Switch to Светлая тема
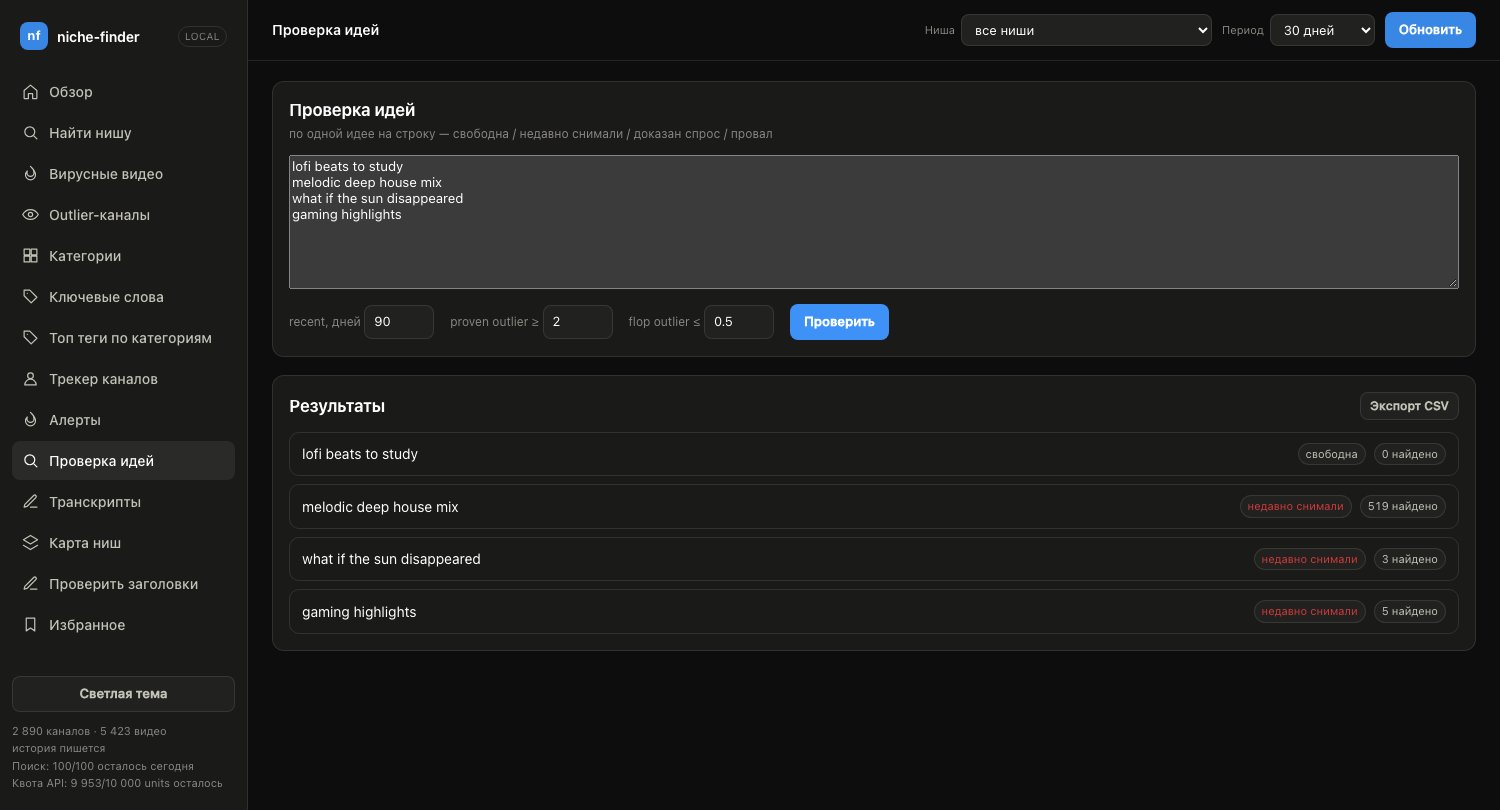 pyautogui.click(x=123, y=694)
